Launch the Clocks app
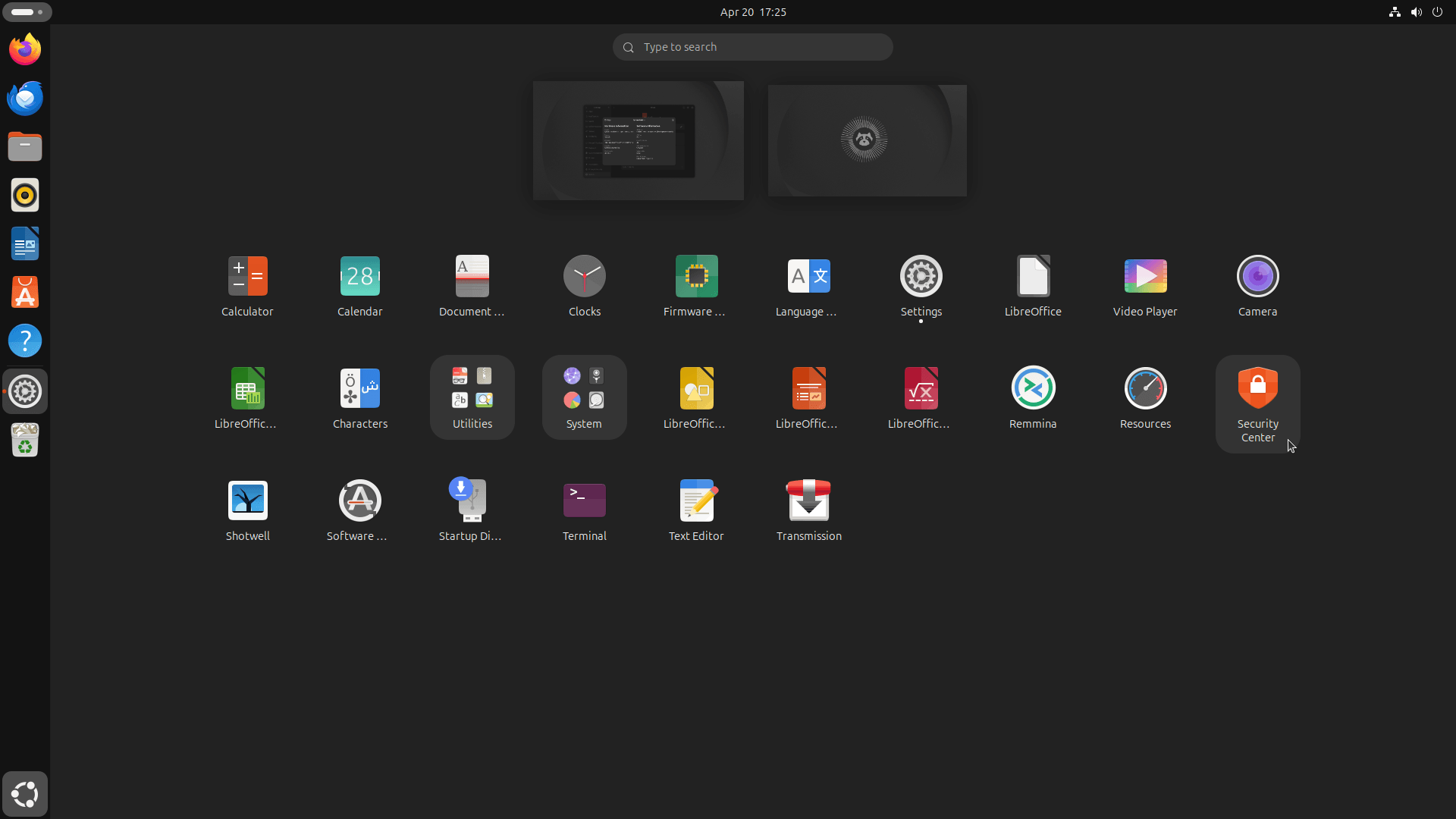The image size is (1456, 819). click(584, 276)
